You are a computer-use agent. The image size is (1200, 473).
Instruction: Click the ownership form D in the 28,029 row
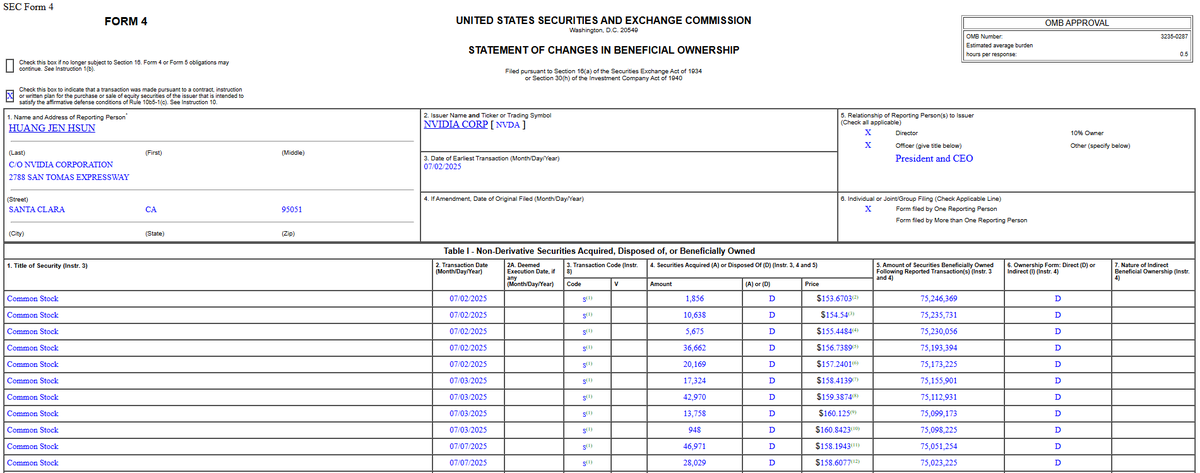(1057, 463)
